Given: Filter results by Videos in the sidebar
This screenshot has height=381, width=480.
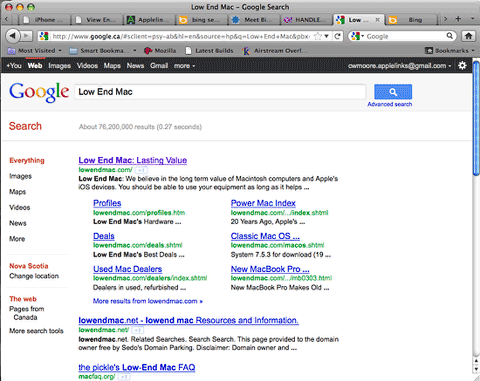Looking at the screenshot, I should 20,207.
